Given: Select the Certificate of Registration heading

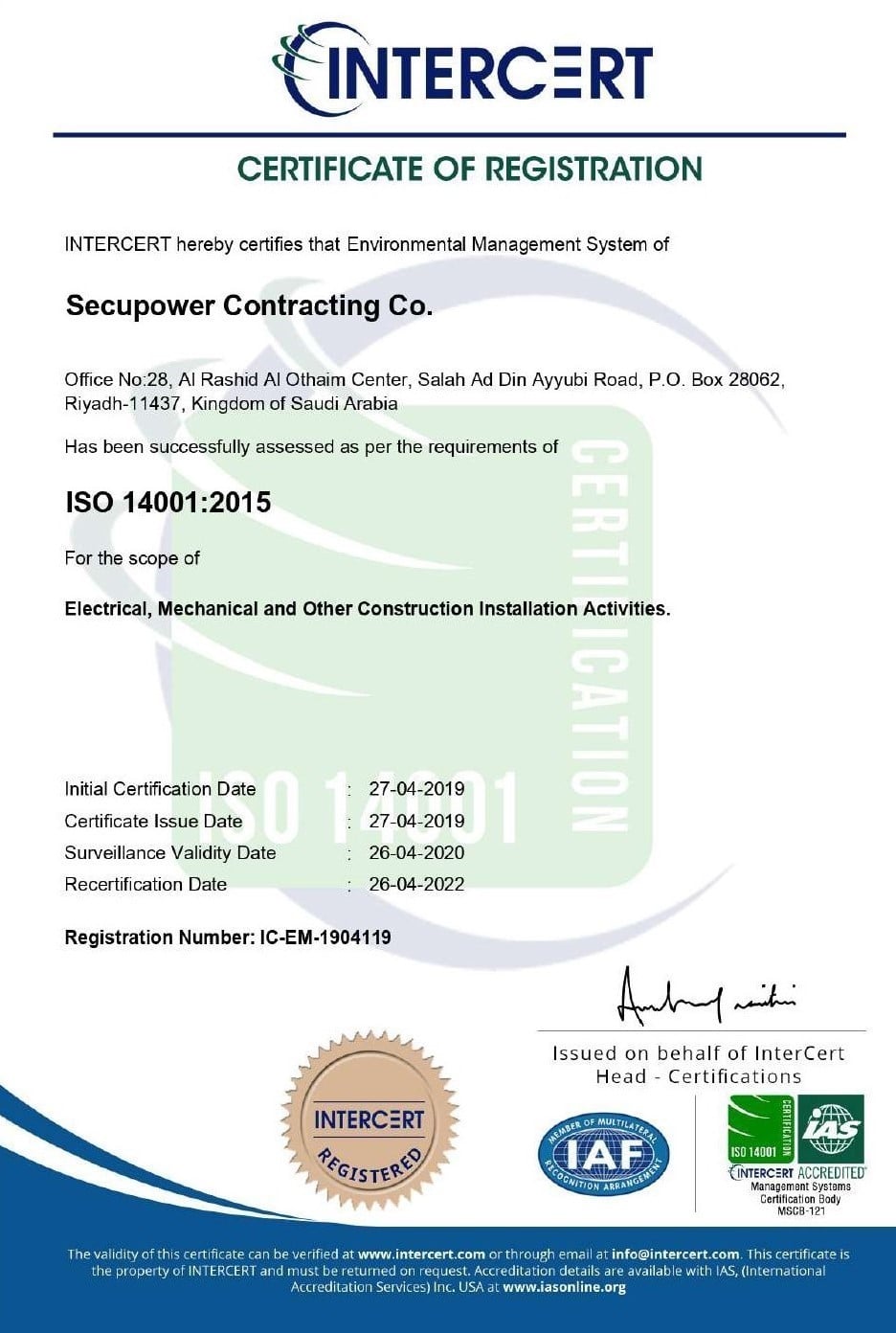Looking at the screenshot, I should click(470, 169).
